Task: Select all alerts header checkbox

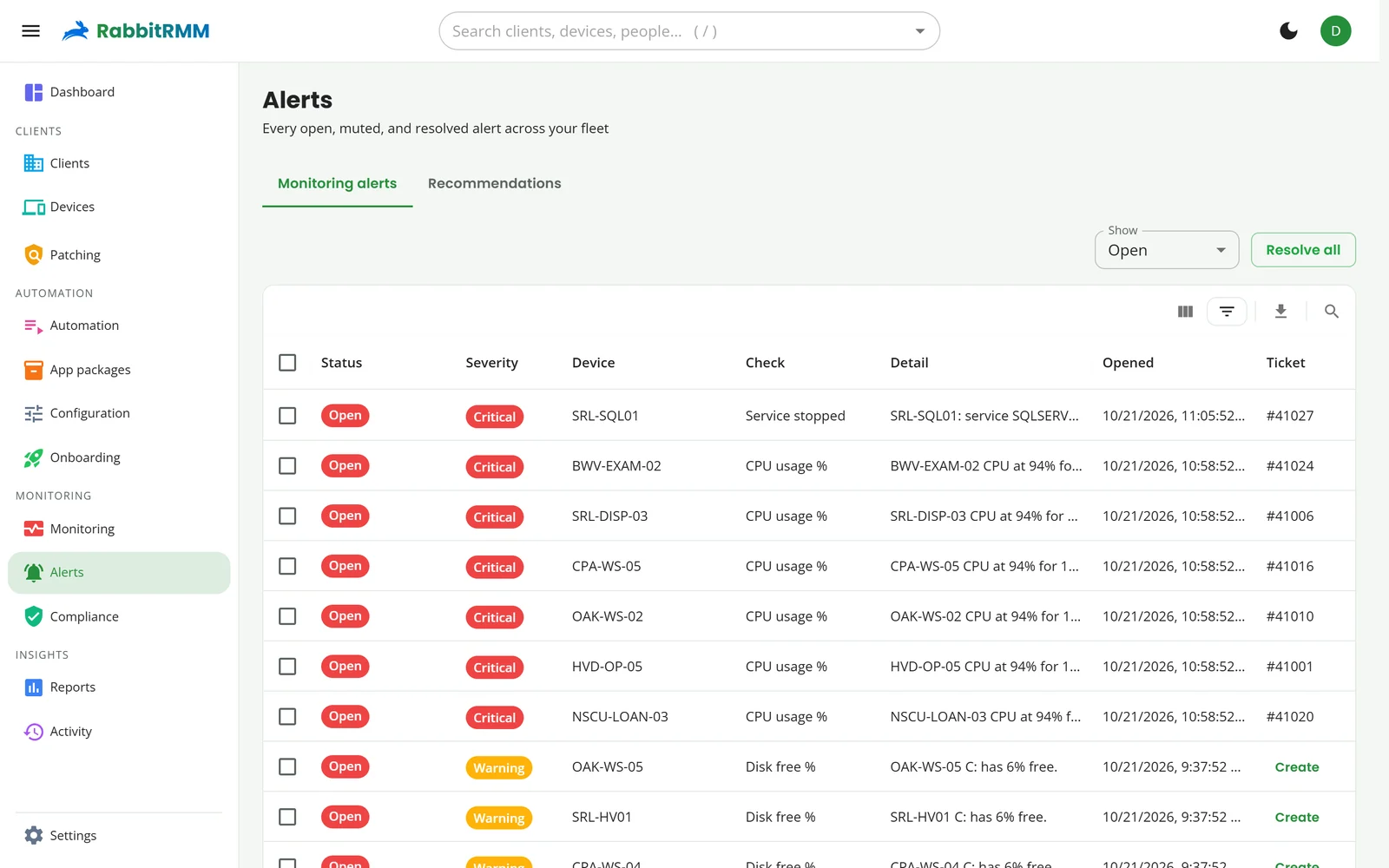Action: click(x=287, y=363)
